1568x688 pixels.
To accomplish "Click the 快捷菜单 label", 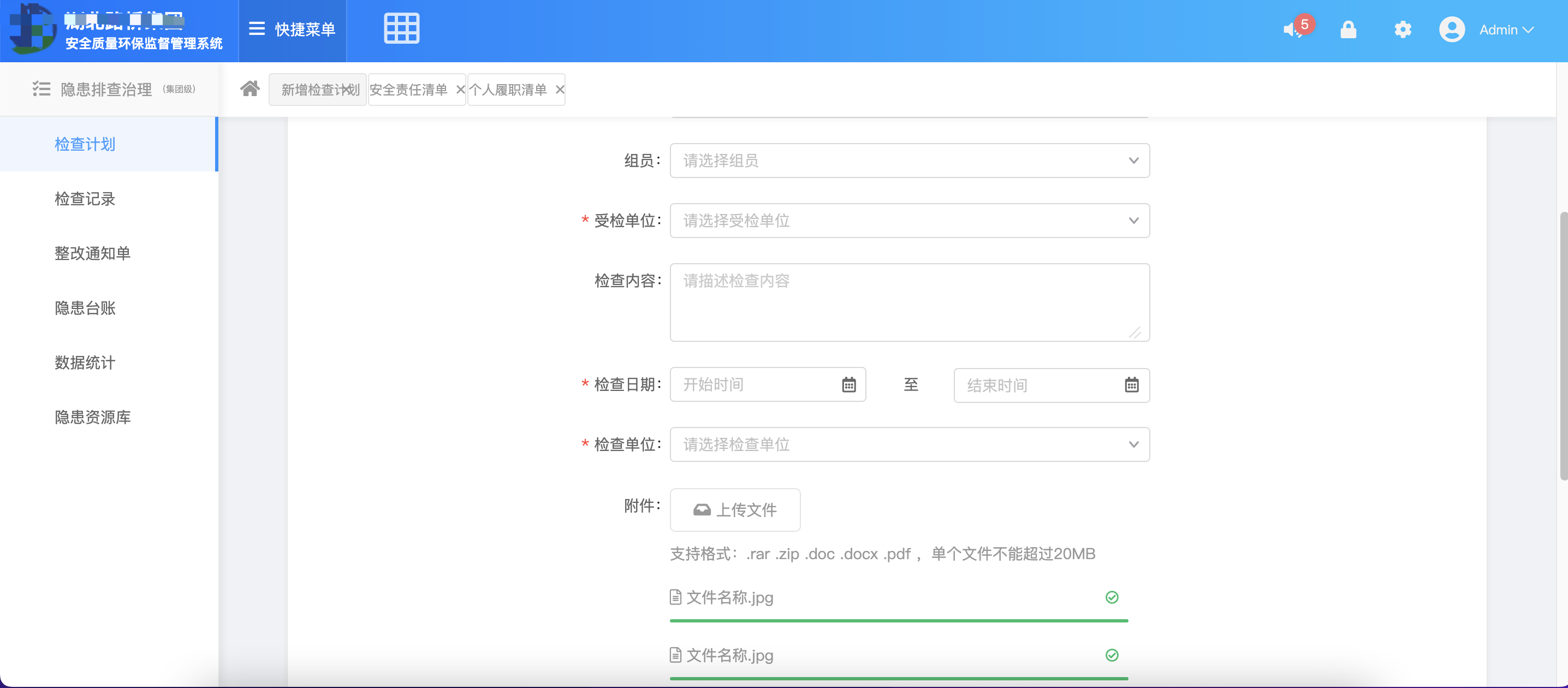I will pos(305,29).
